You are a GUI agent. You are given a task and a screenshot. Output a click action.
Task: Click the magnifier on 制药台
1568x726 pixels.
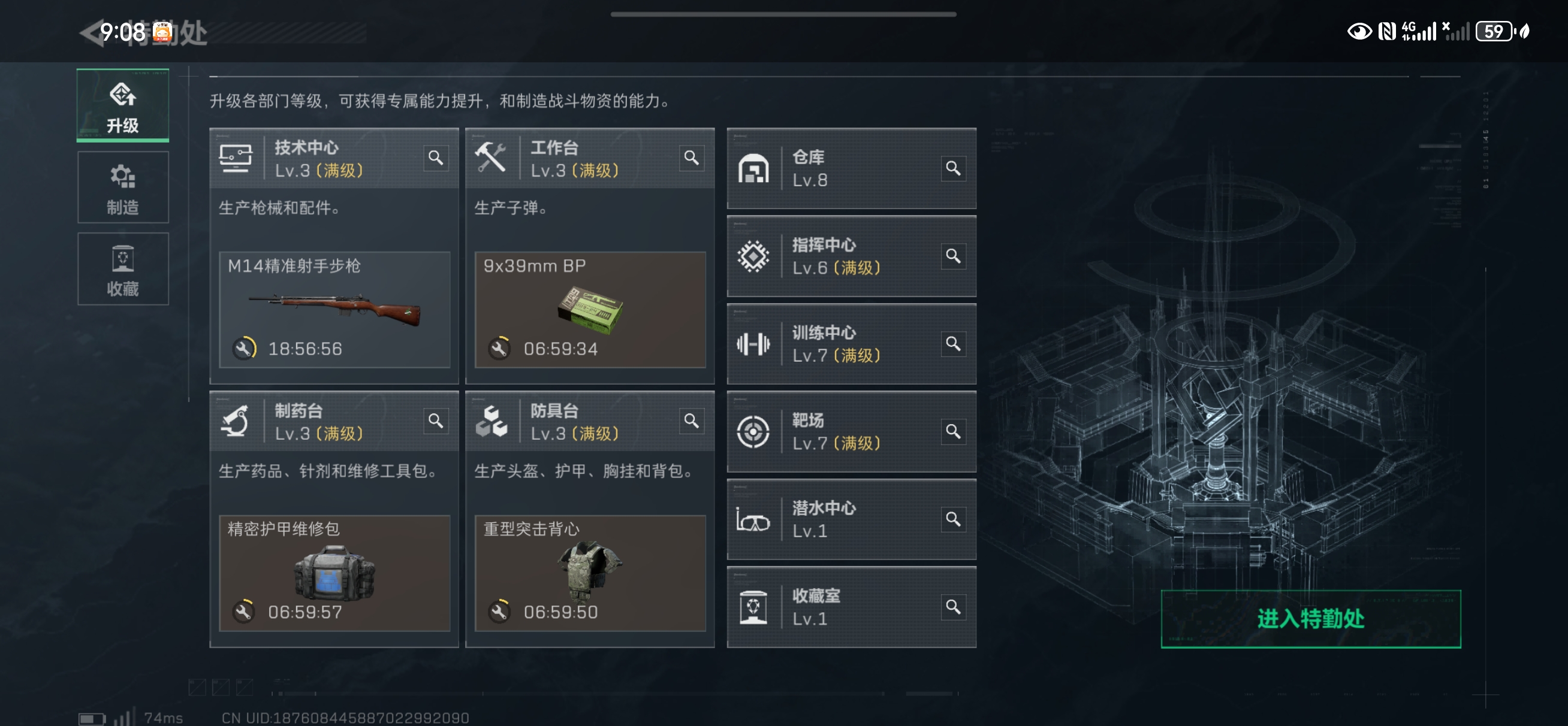click(435, 421)
